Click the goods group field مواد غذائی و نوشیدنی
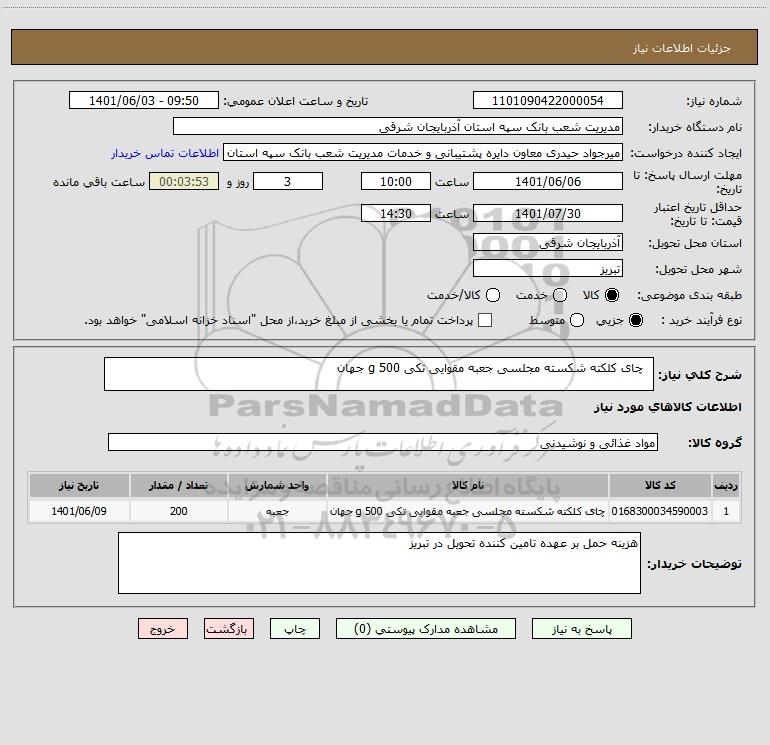This screenshot has width=770, height=745. [383, 442]
